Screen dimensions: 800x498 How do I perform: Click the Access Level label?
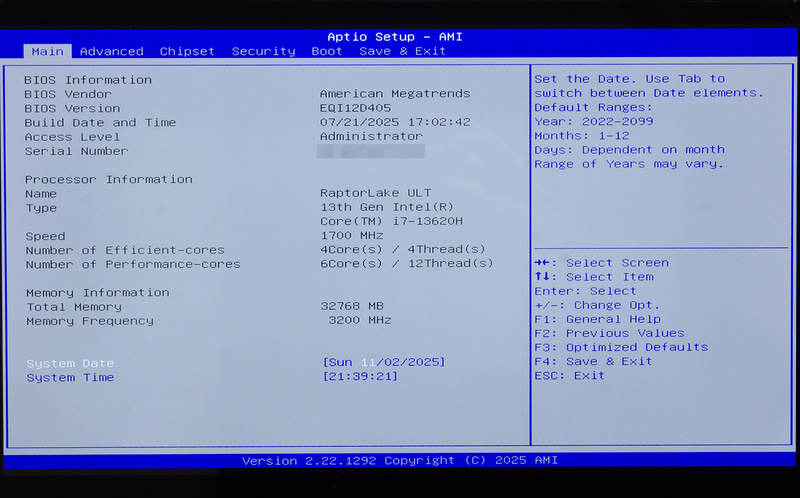pos(72,137)
